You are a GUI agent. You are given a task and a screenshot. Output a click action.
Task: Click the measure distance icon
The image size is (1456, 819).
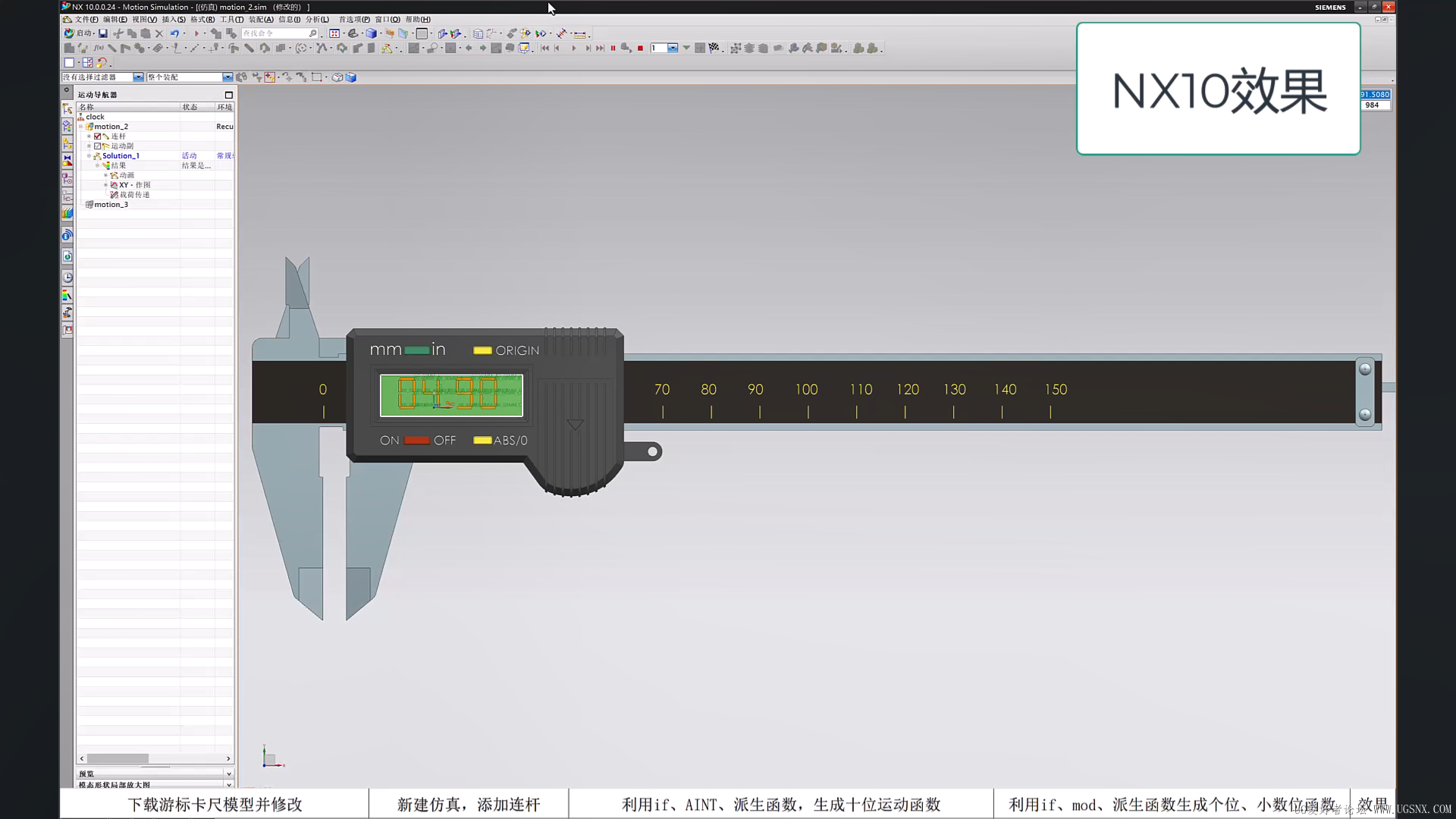point(580,33)
